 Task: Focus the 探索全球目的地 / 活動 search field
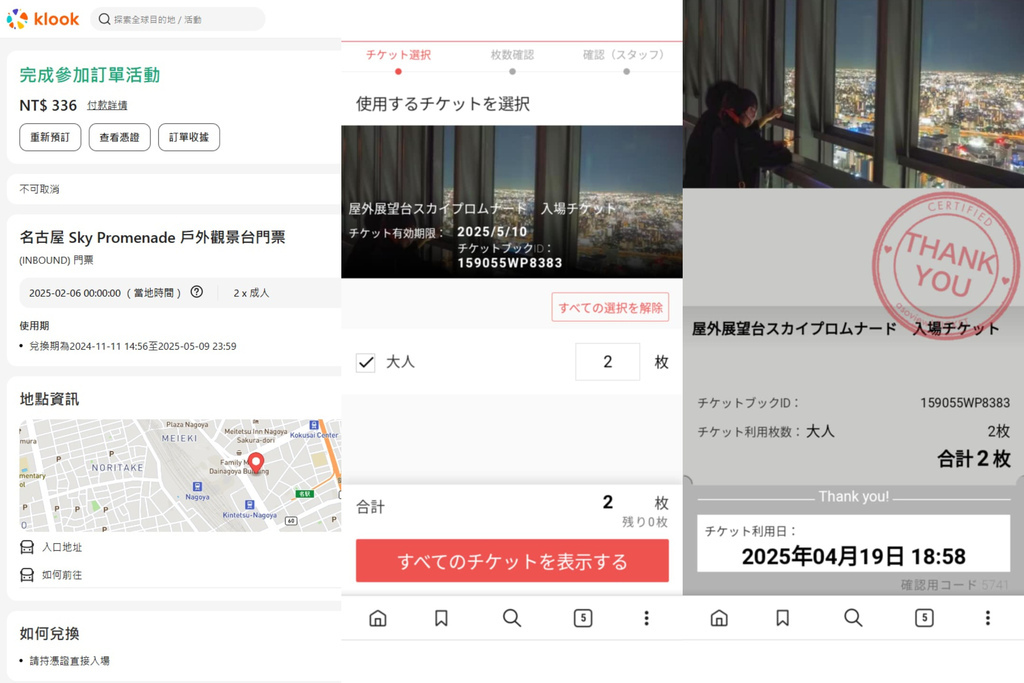pos(178,19)
